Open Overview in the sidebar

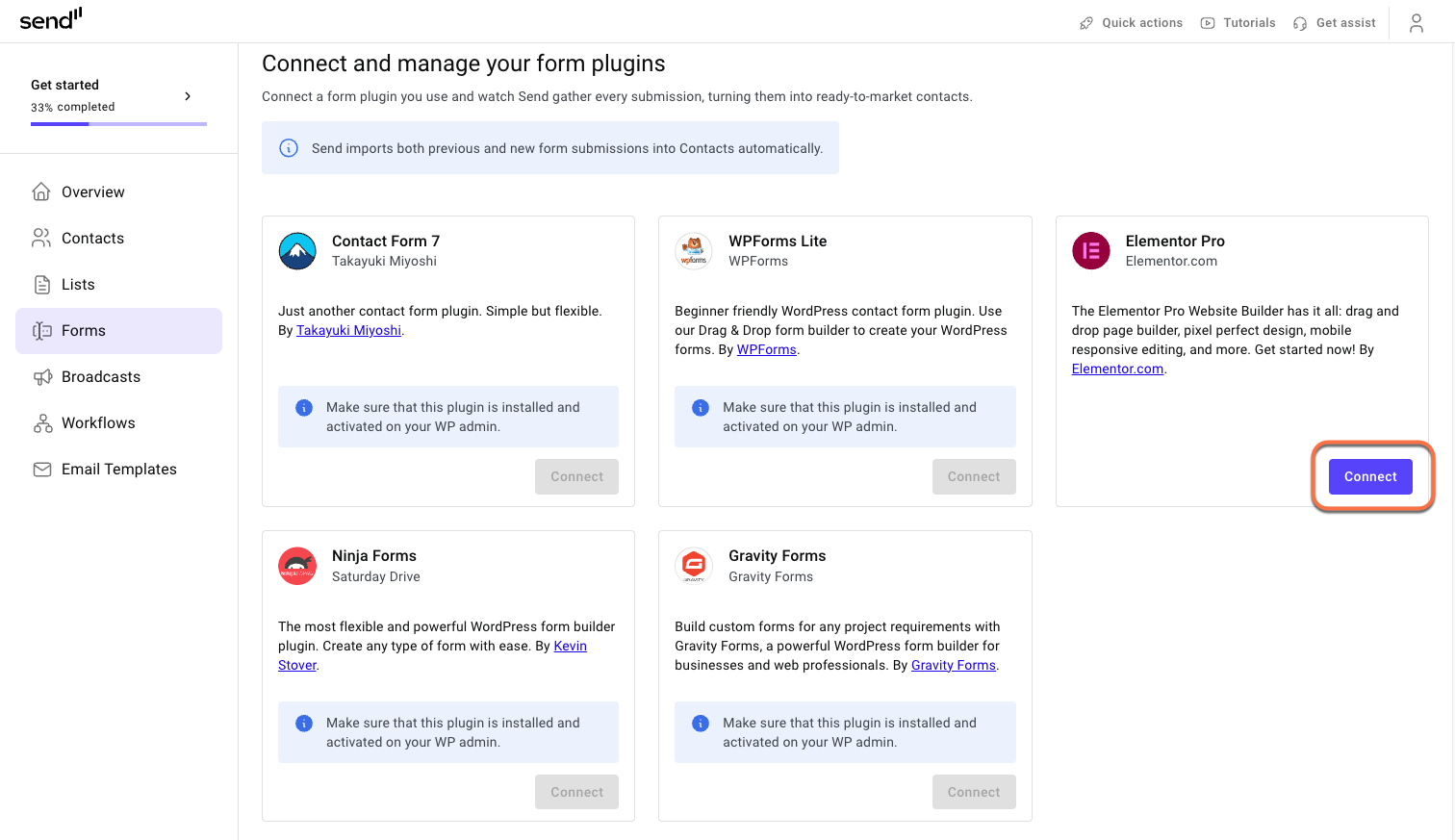118,191
